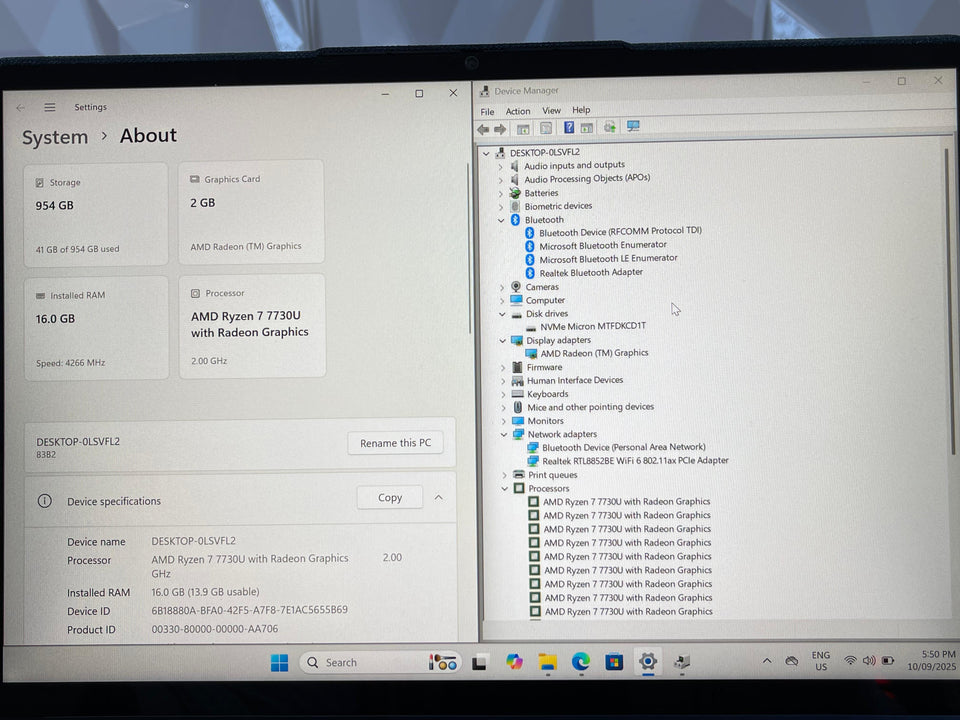Click the NVMe Micron disk drive icon
The height and width of the screenshot is (720, 960).
531,327
